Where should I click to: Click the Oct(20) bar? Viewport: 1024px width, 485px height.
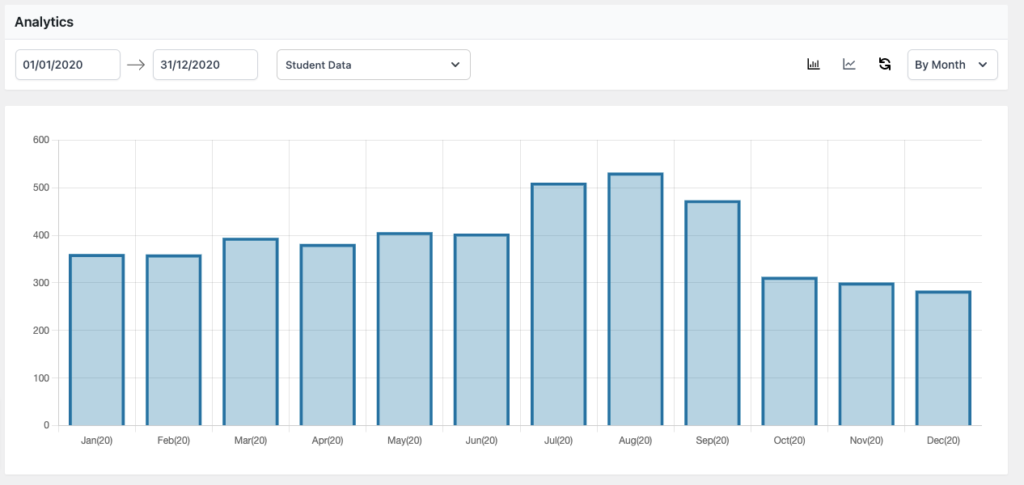[790, 351]
